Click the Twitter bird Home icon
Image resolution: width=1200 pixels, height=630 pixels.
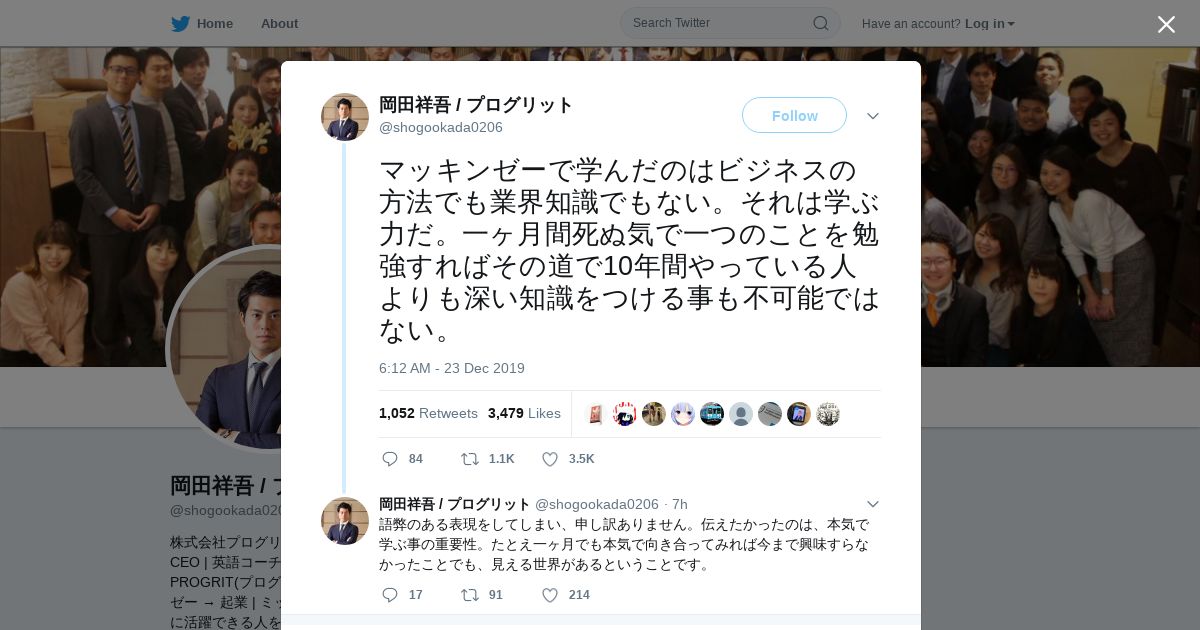(x=180, y=24)
